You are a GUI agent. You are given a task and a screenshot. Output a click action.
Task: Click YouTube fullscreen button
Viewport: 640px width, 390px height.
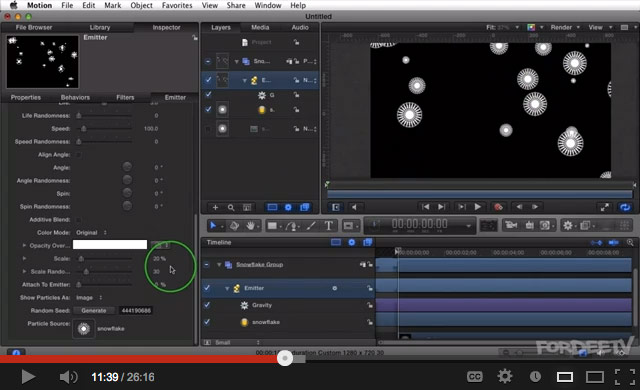(624, 377)
